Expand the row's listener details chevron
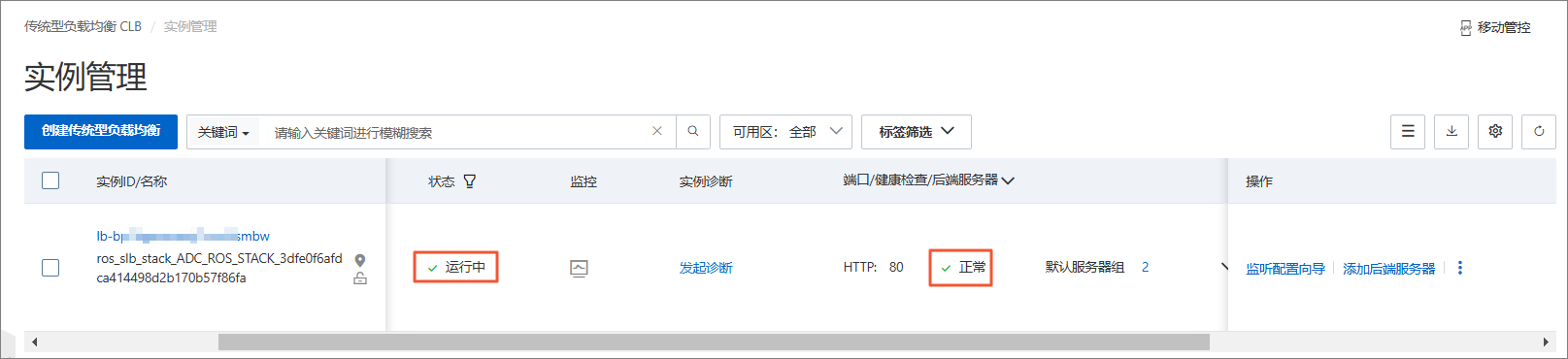The height and width of the screenshot is (359, 1568). (x=1223, y=267)
